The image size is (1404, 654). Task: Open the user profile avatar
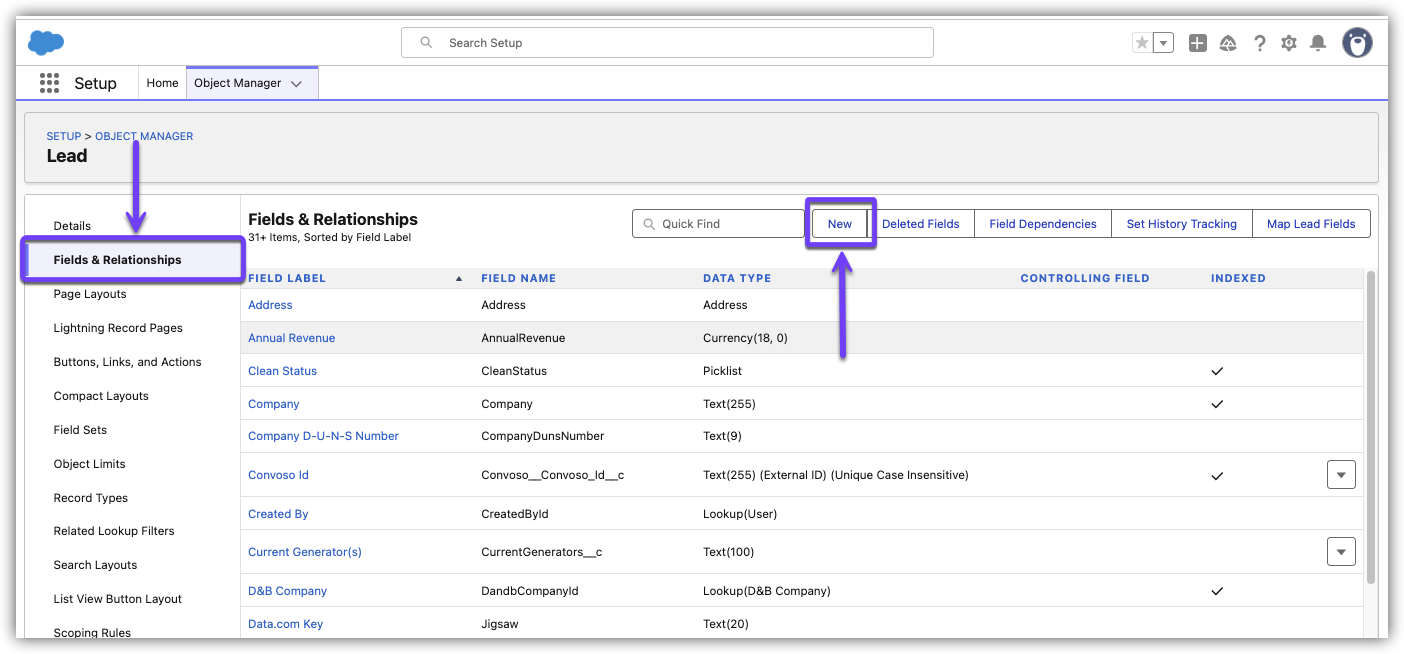(1357, 43)
